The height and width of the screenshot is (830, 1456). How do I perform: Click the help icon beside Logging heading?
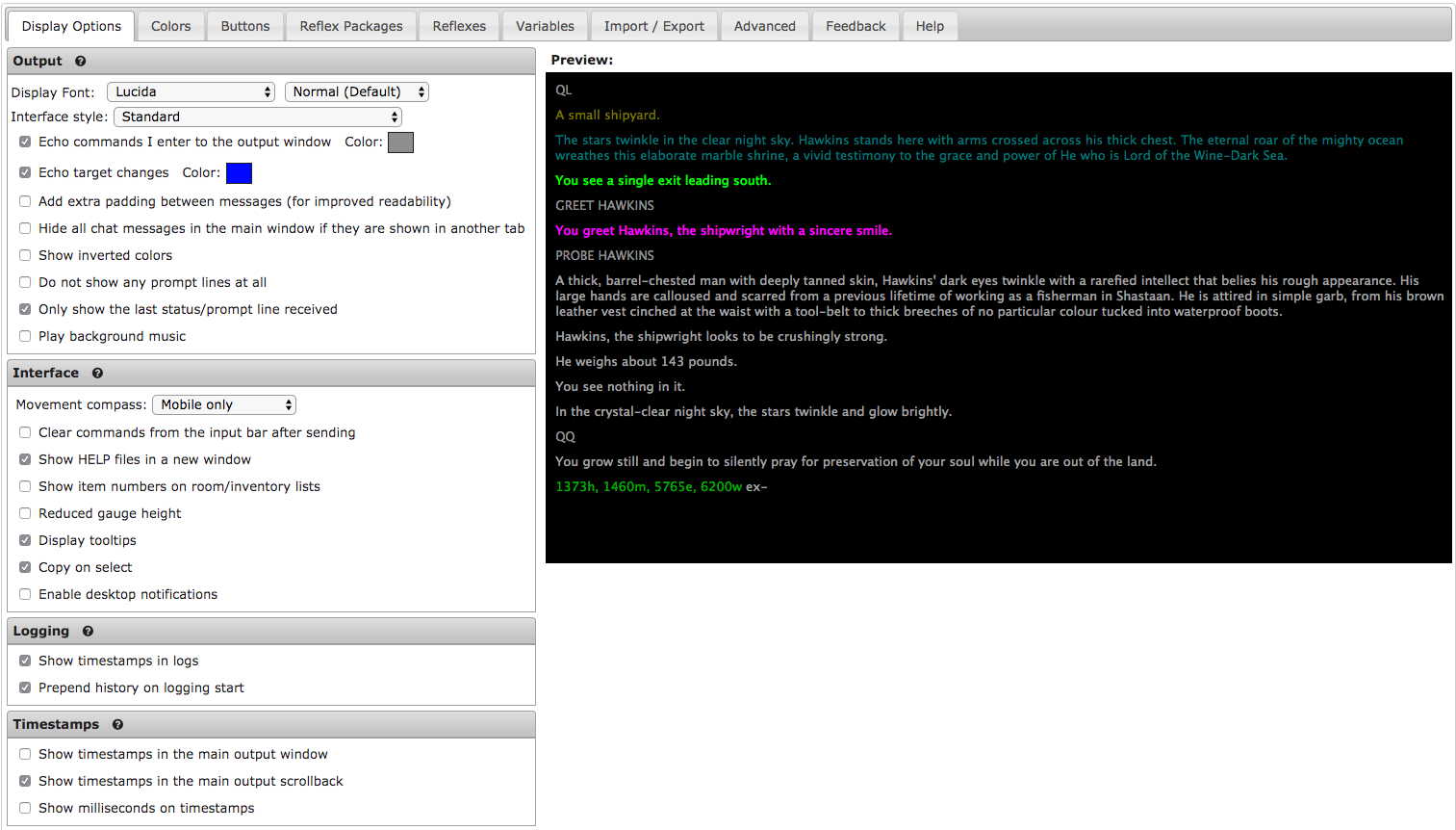(x=88, y=632)
